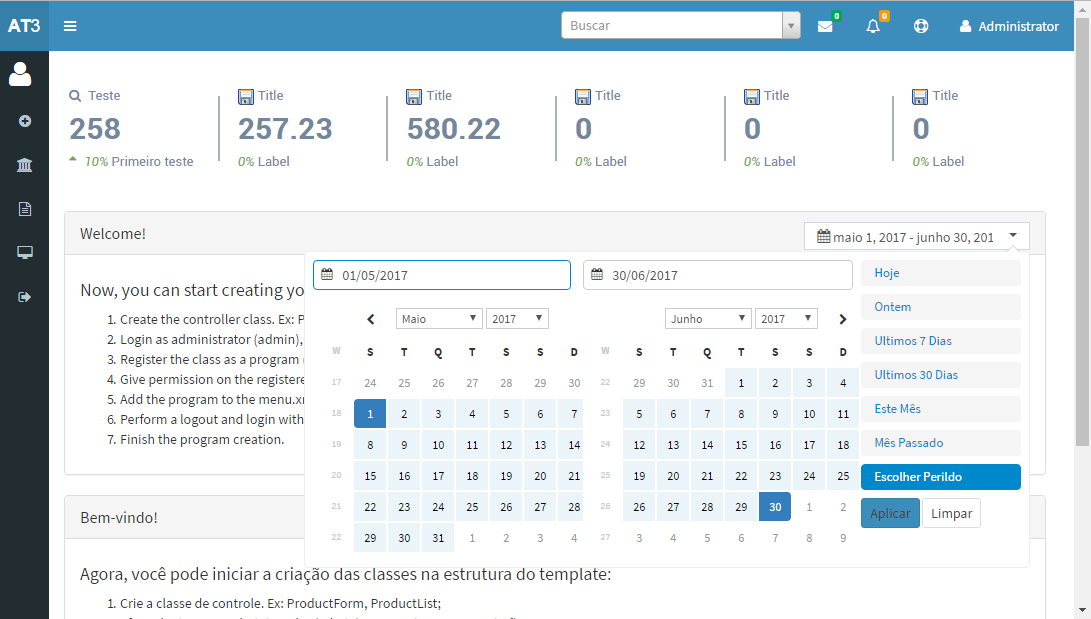Select the bank building icon in sidebar
This screenshot has height=619, width=1091.
coord(22,164)
